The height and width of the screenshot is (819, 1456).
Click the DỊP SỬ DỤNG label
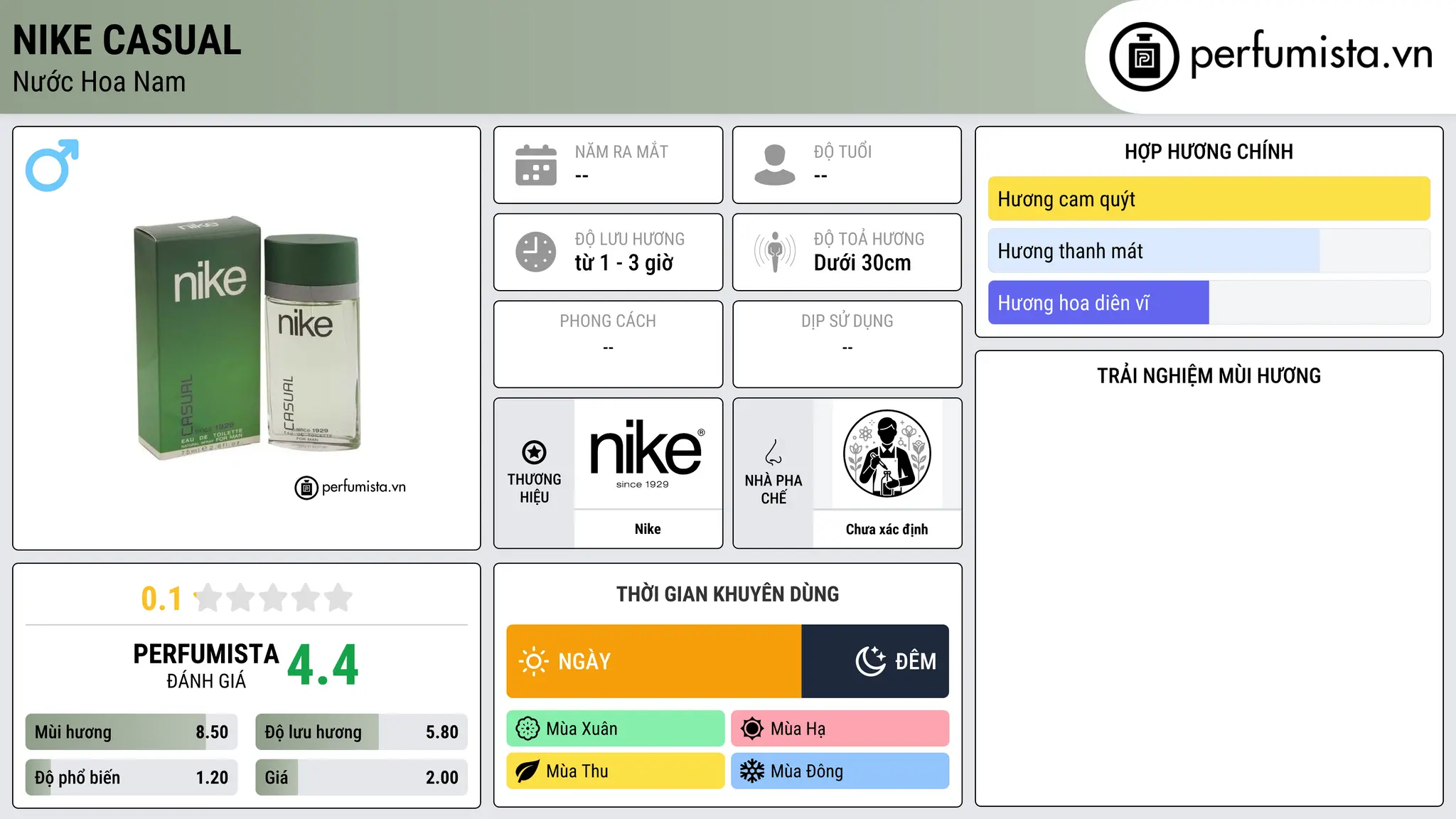pyautogui.click(x=847, y=321)
